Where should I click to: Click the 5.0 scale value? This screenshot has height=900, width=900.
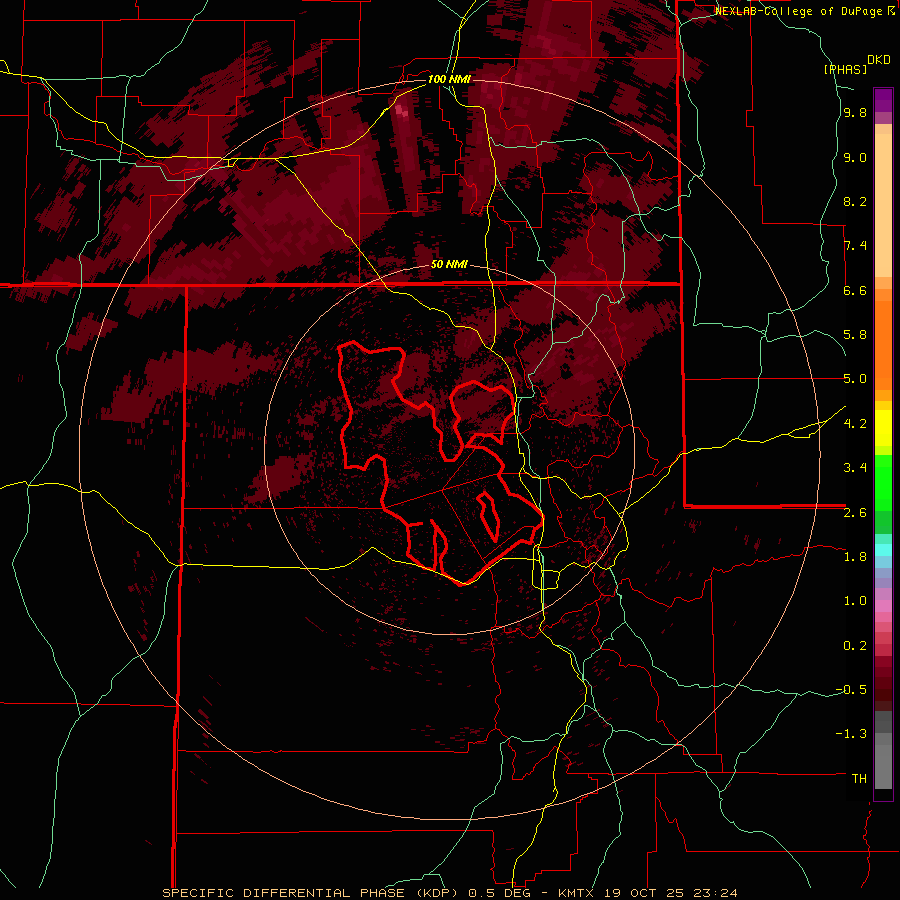[x=855, y=379]
